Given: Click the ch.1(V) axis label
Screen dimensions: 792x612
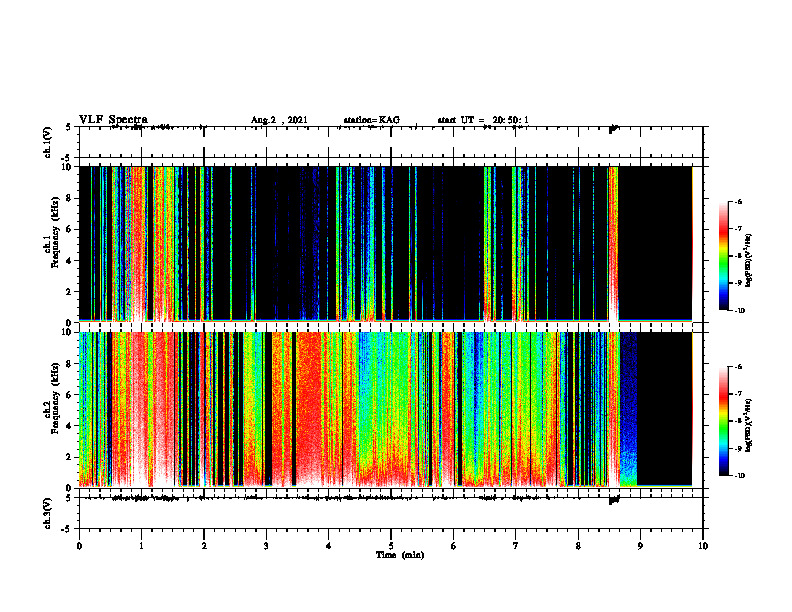Looking at the screenshot, I should click(48, 142).
